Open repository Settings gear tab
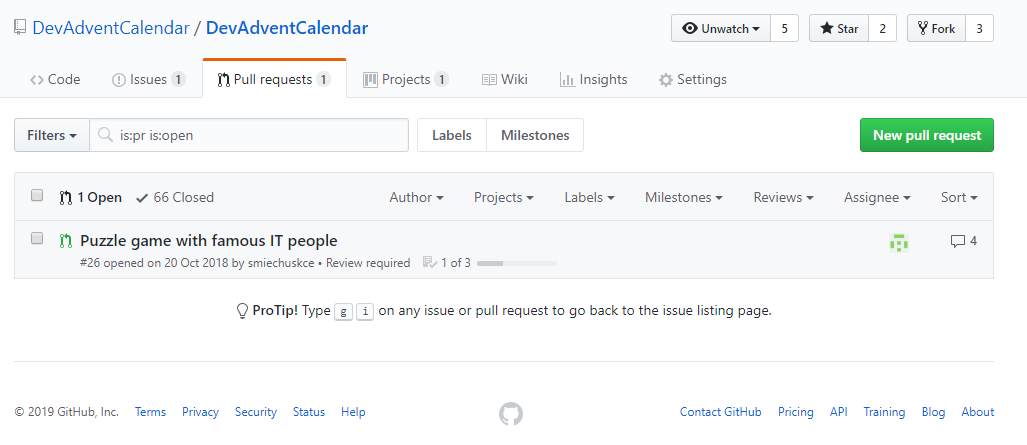Screen dimensions: 1027x445 (x=692, y=80)
